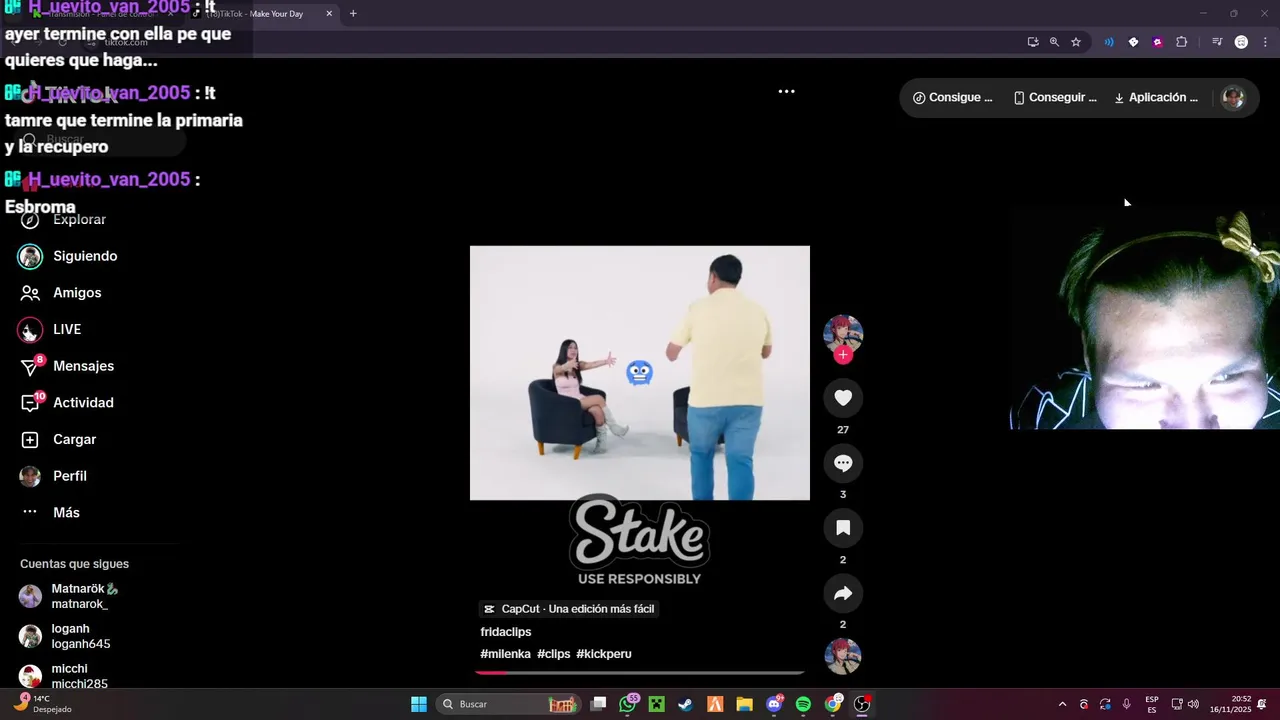Click the taskbar Buscar search box
Image resolution: width=1280 pixels, height=720 pixels.
[x=510, y=704]
